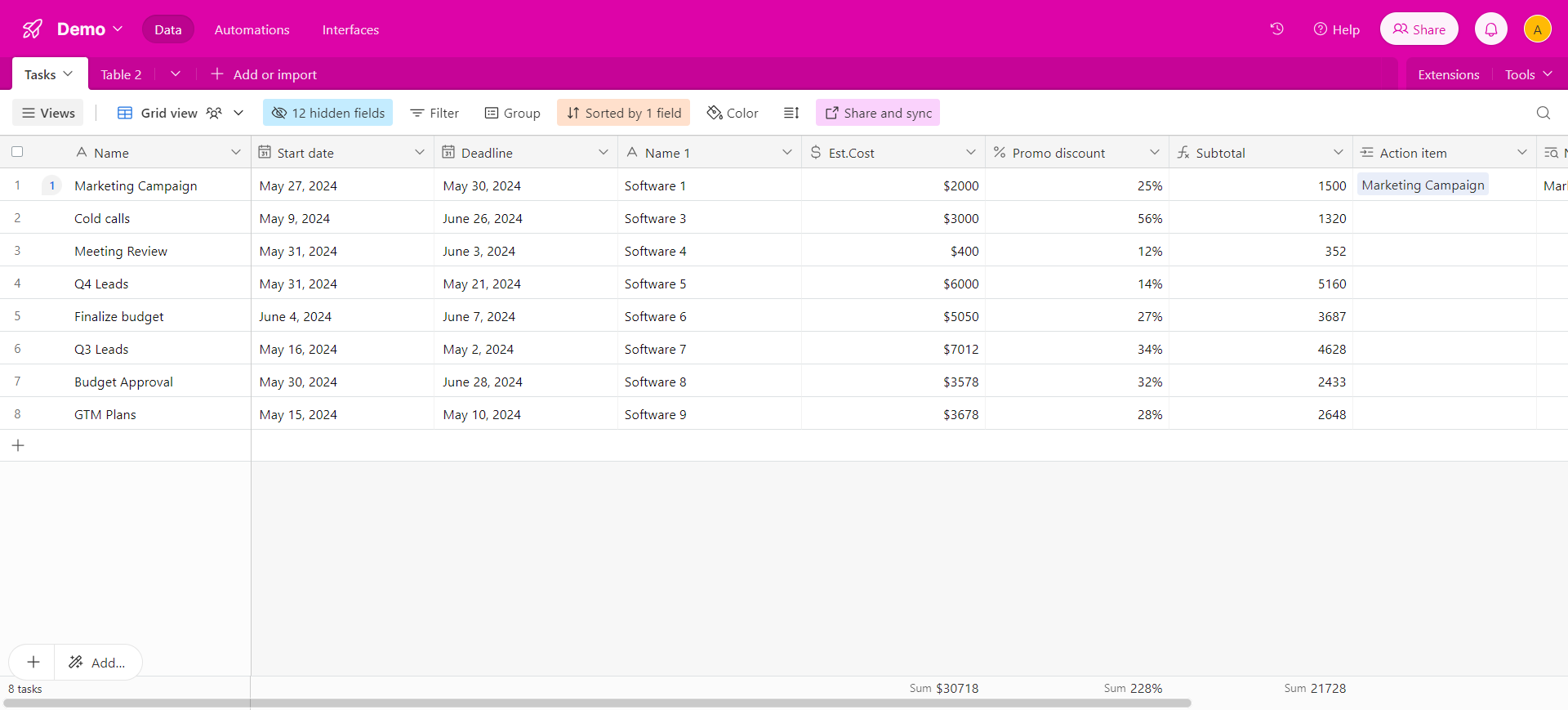Click plus icon to add new row
The image size is (1568, 710).
pyautogui.click(x=18, y=445)
